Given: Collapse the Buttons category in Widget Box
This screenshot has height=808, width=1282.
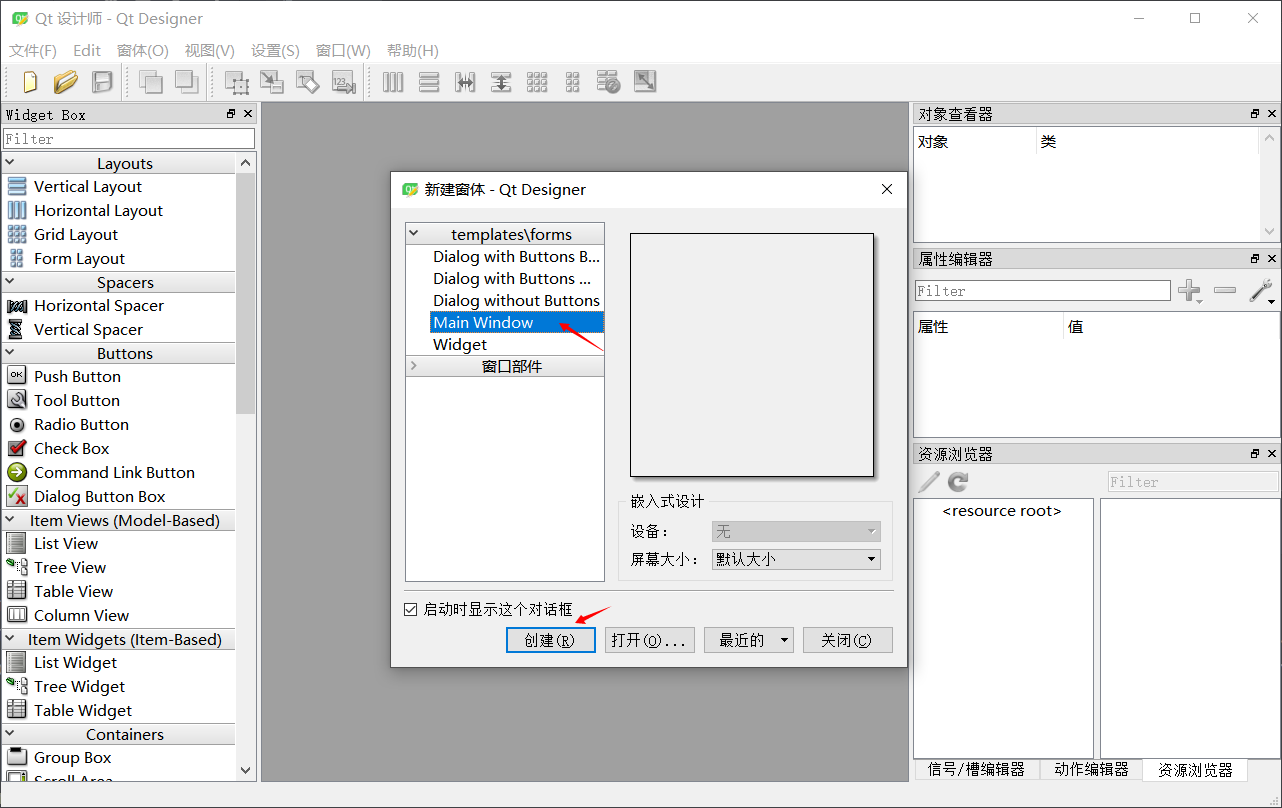Looking at the screenshot, I should [10, 353].
